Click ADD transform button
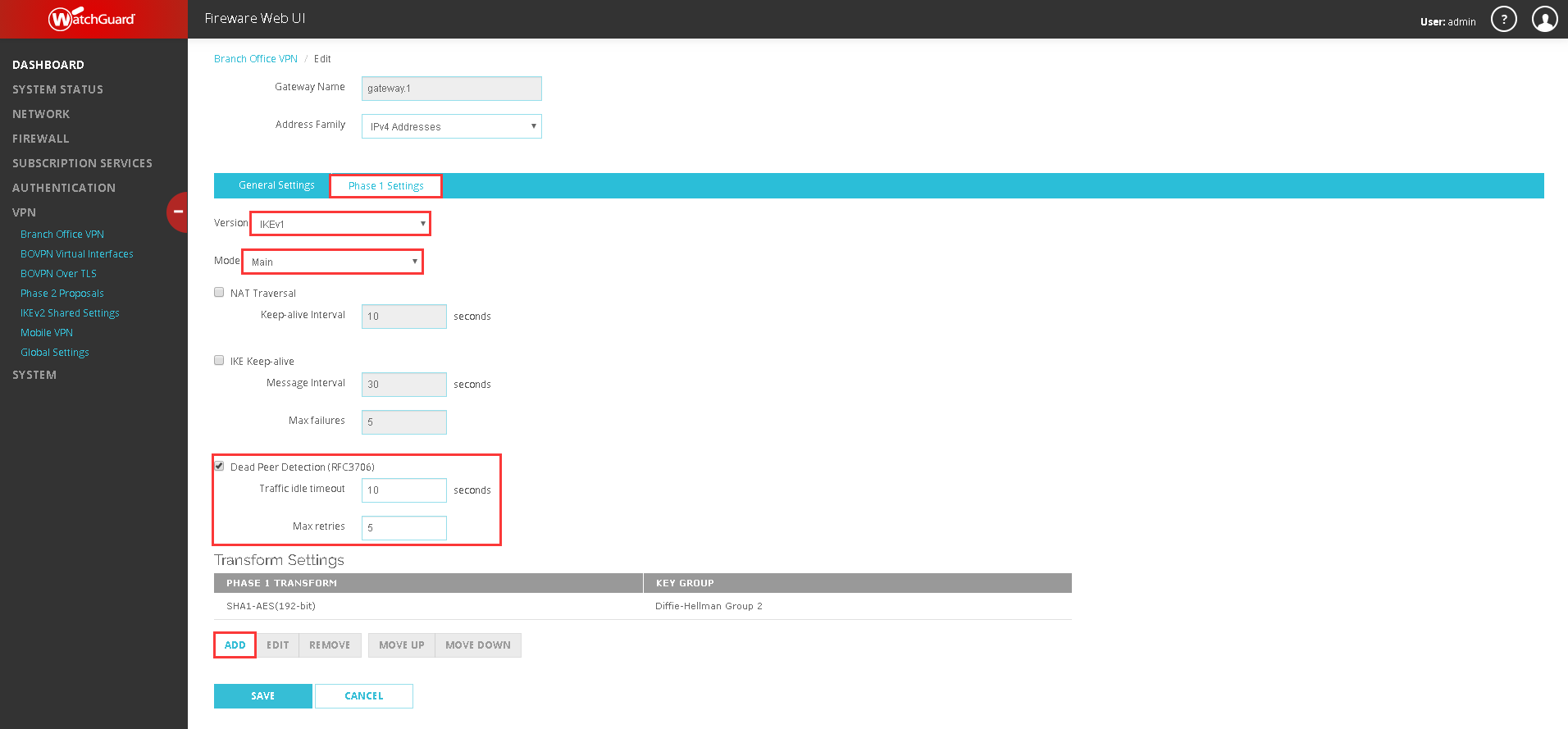The image size is (1568, 729). tap(235, 645)
